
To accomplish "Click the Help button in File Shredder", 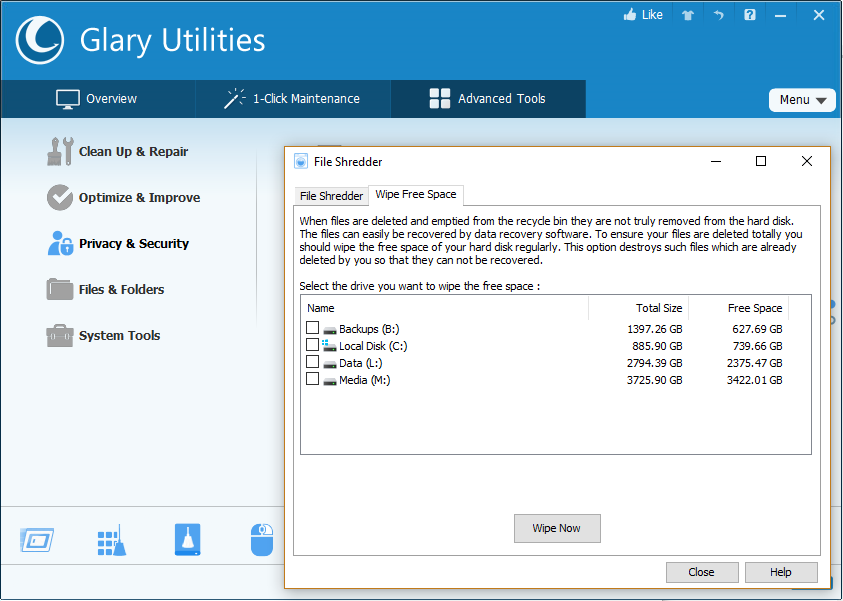I will pyautogui.click(x=781, y=573).
